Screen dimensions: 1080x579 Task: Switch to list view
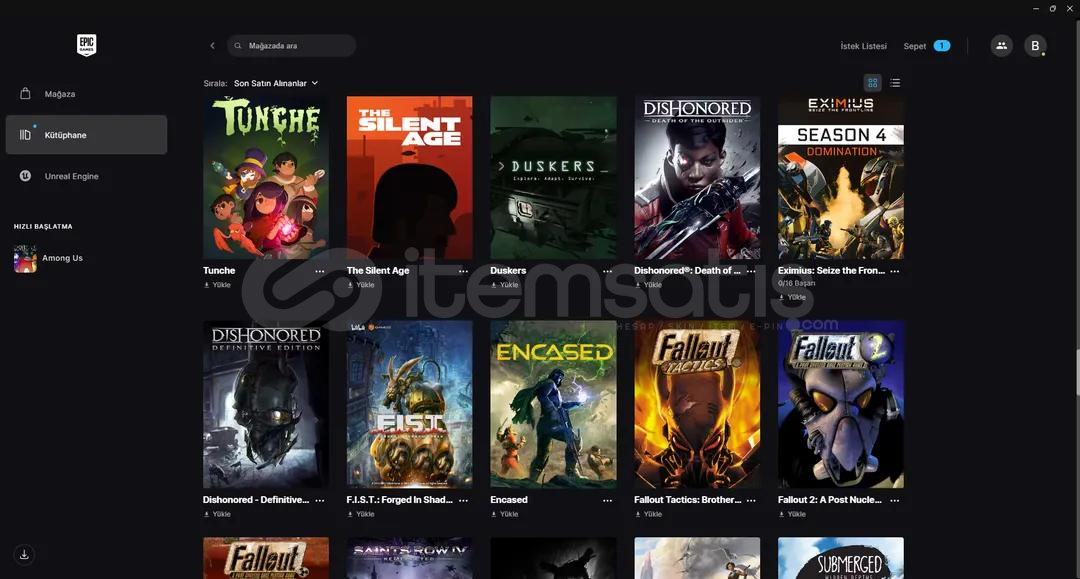(895, 83)
